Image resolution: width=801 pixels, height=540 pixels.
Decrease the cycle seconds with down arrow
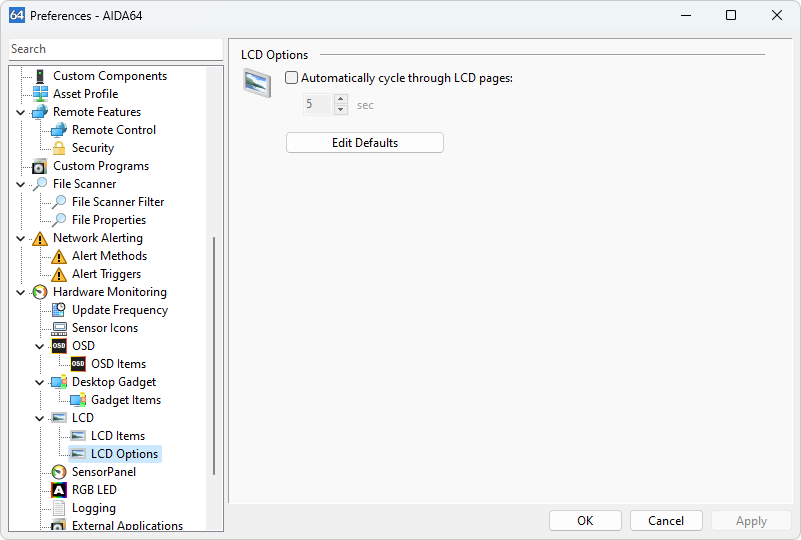click(341, 110)
